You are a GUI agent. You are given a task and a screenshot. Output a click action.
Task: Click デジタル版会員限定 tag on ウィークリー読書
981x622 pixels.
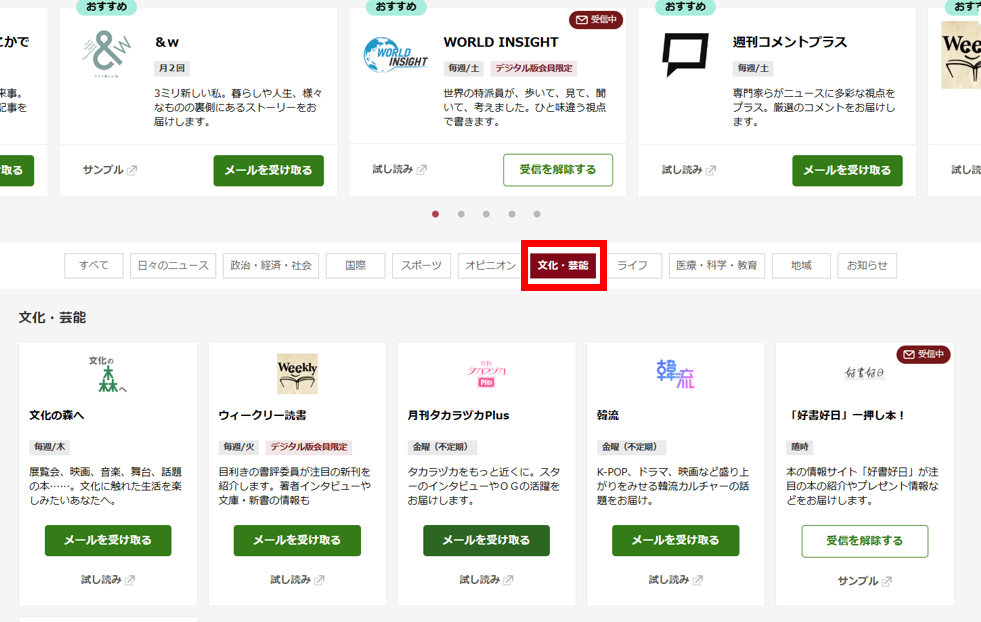point(309,447)
